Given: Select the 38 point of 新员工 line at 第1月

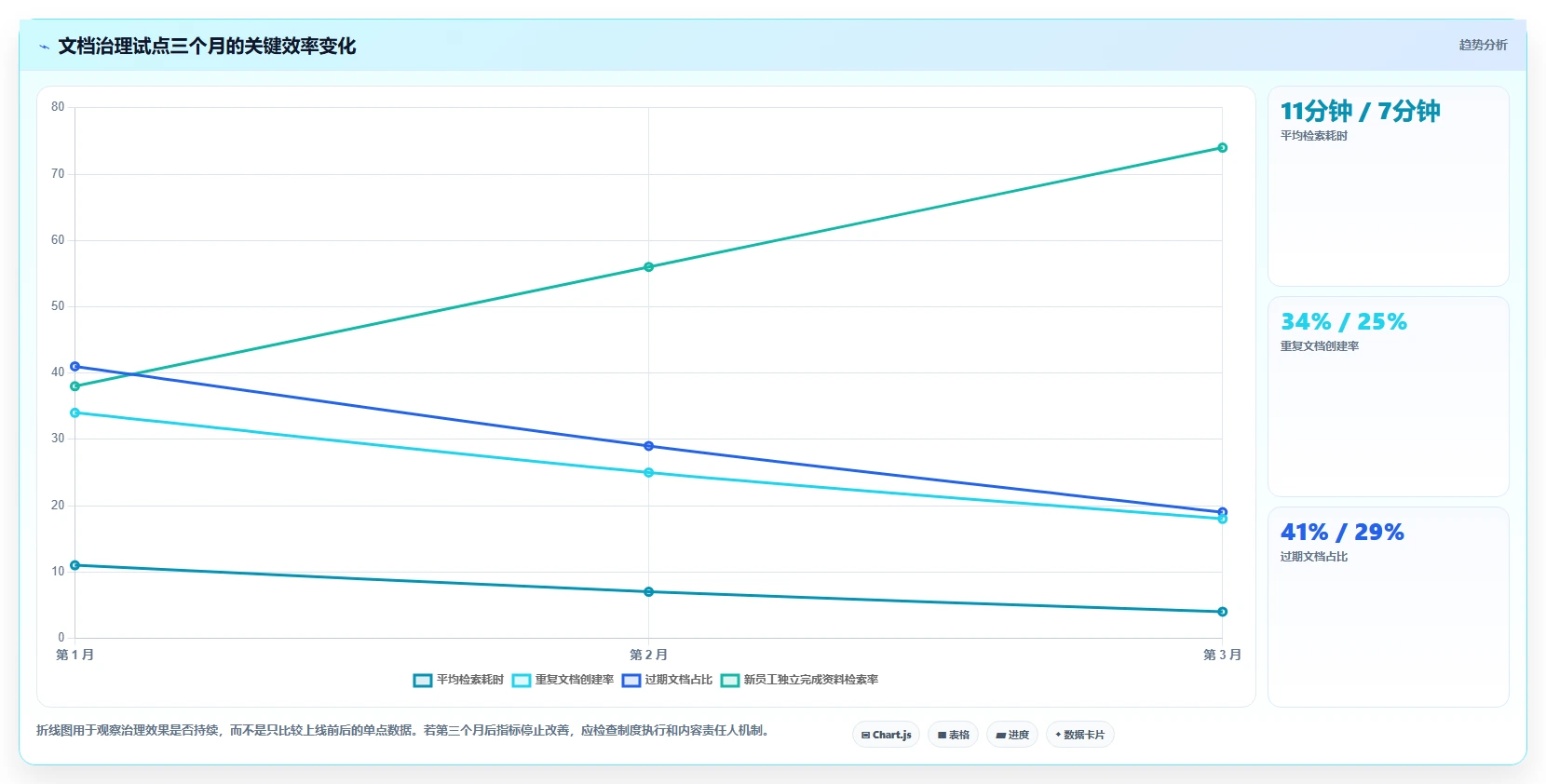Looking at the screenshot, I should pyautogui.click(x=75, y=386).
